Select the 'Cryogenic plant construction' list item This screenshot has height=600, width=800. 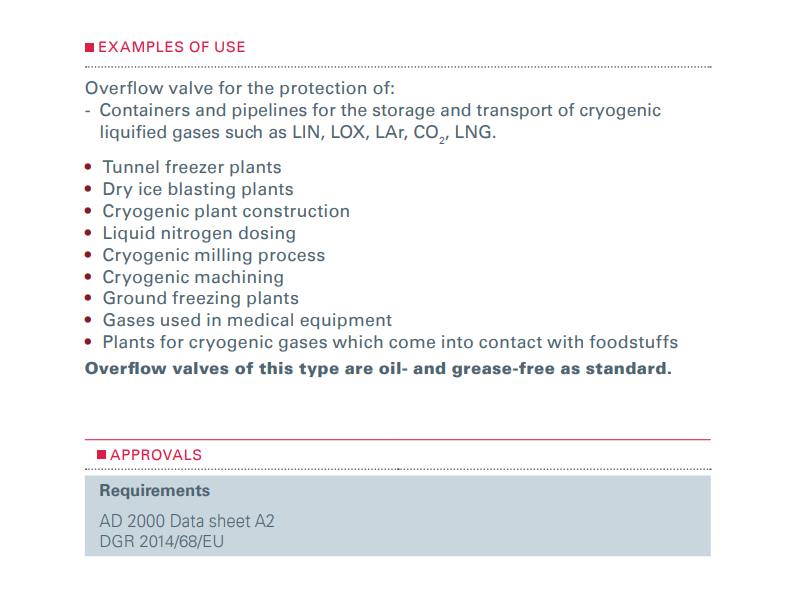point(226,211)
